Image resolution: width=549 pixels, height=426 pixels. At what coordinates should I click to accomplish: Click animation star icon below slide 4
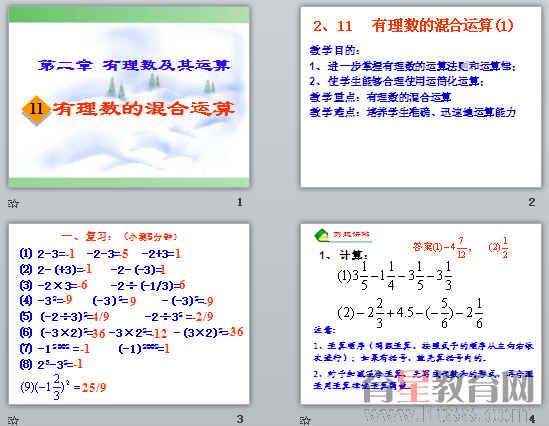pyautogui.click(x=305, y=420)
